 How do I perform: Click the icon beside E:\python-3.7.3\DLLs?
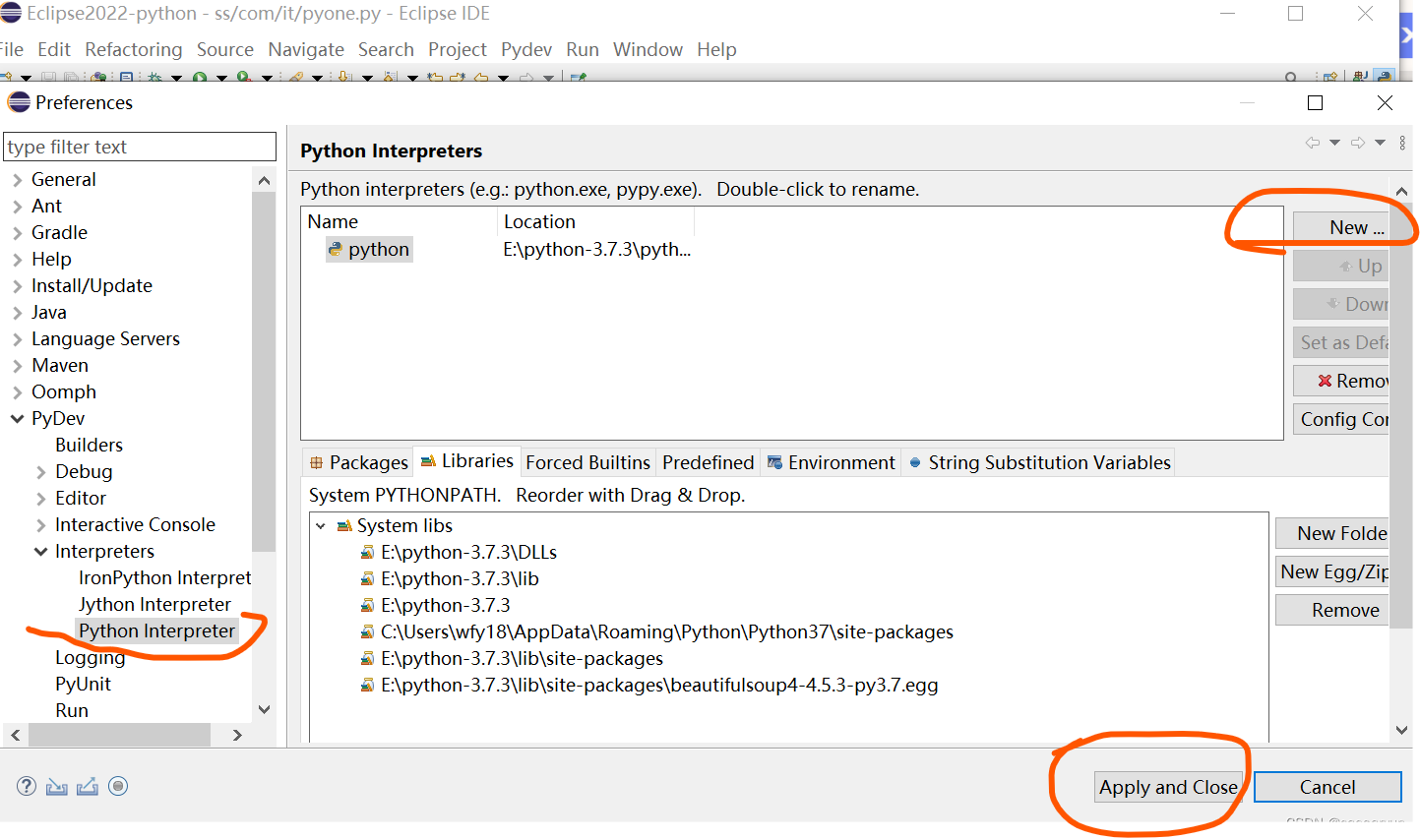point(367,553)
